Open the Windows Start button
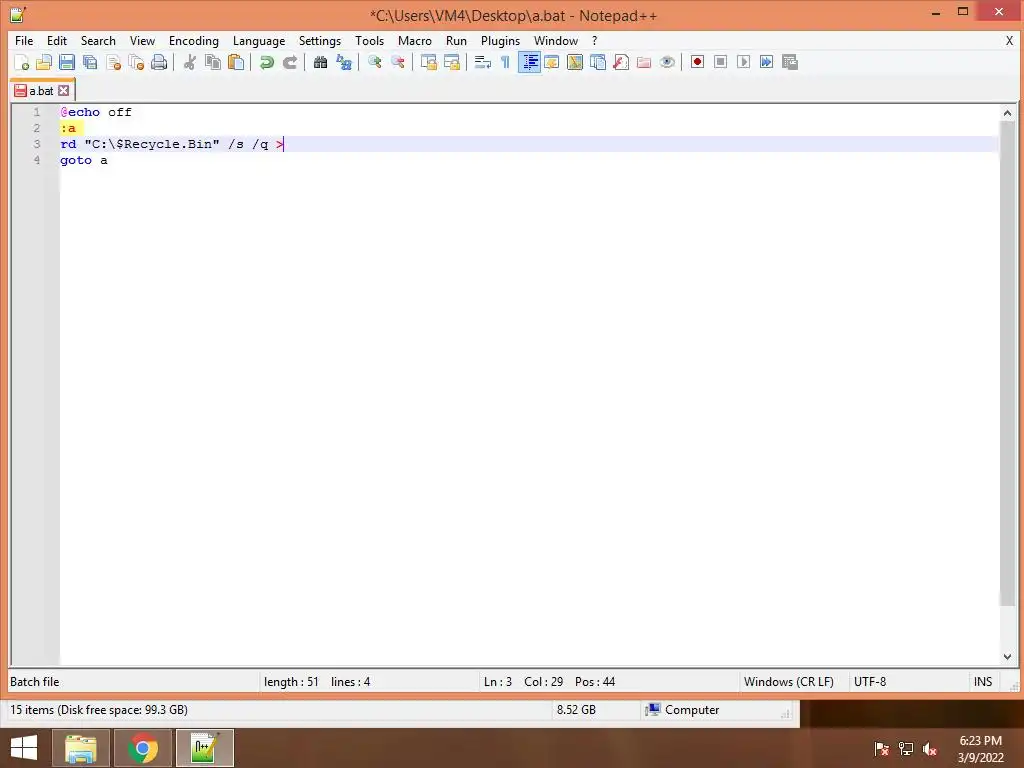1024x768 pixels. tap(24, 748)
